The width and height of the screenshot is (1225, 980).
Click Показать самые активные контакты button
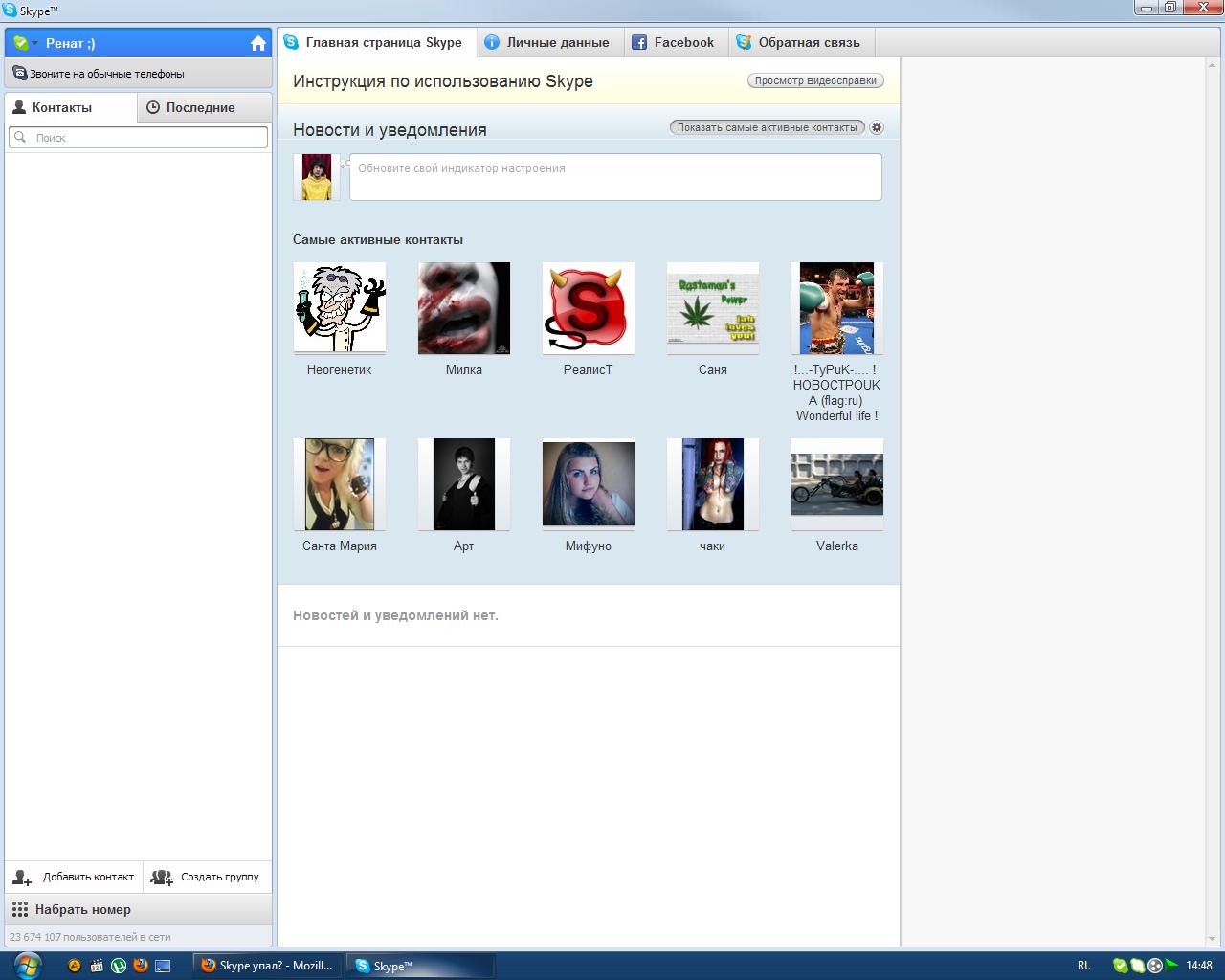coord(768,127)
